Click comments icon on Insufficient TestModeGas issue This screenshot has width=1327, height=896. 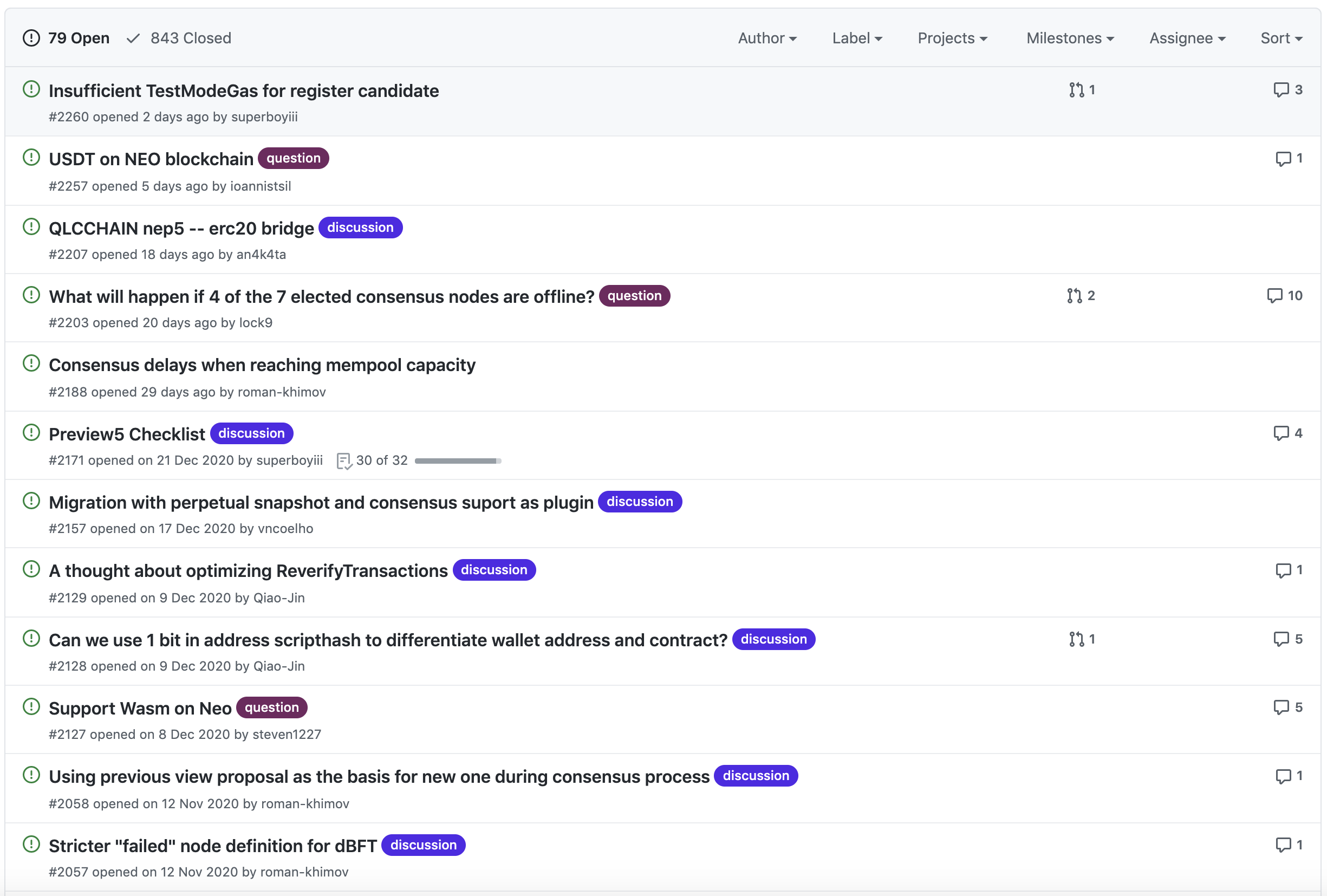click(x=1281, y=90)
